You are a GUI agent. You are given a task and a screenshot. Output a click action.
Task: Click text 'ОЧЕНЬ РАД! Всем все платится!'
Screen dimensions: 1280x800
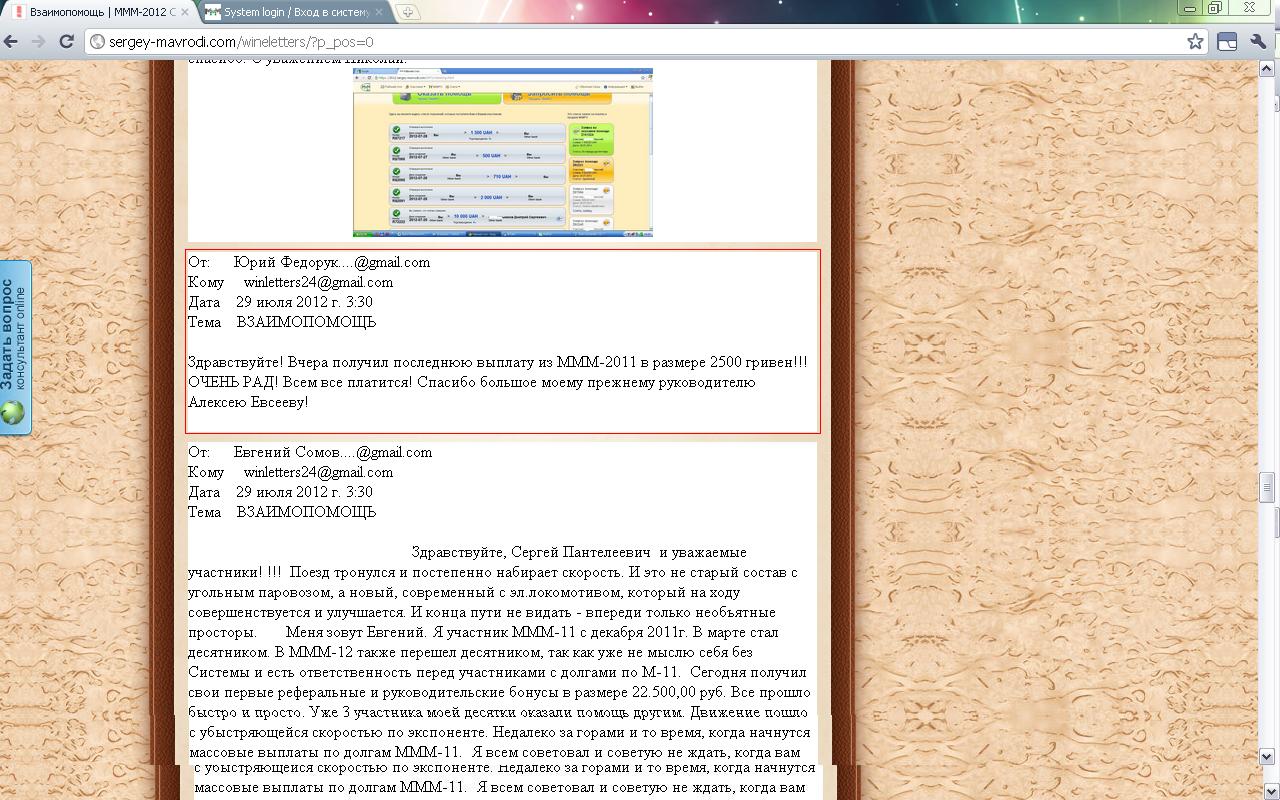pyautogui.click(x=300, y=382)
